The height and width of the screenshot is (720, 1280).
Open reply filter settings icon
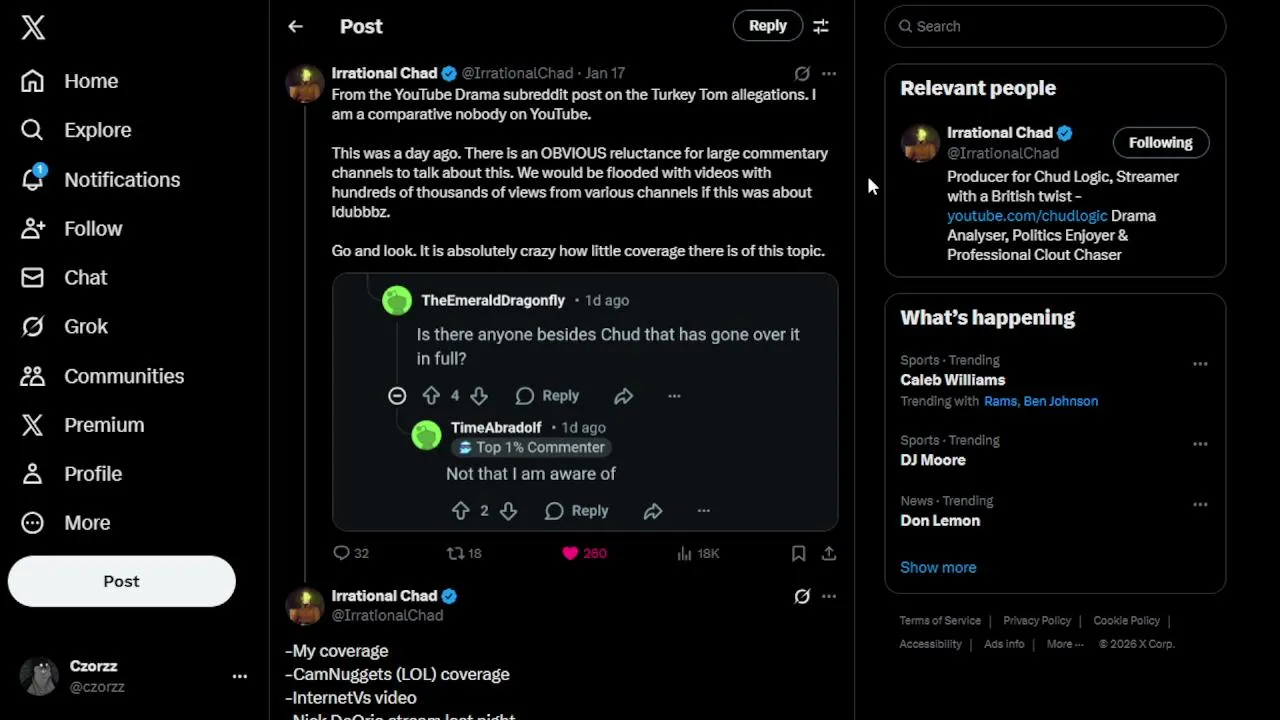click(821, 27)
